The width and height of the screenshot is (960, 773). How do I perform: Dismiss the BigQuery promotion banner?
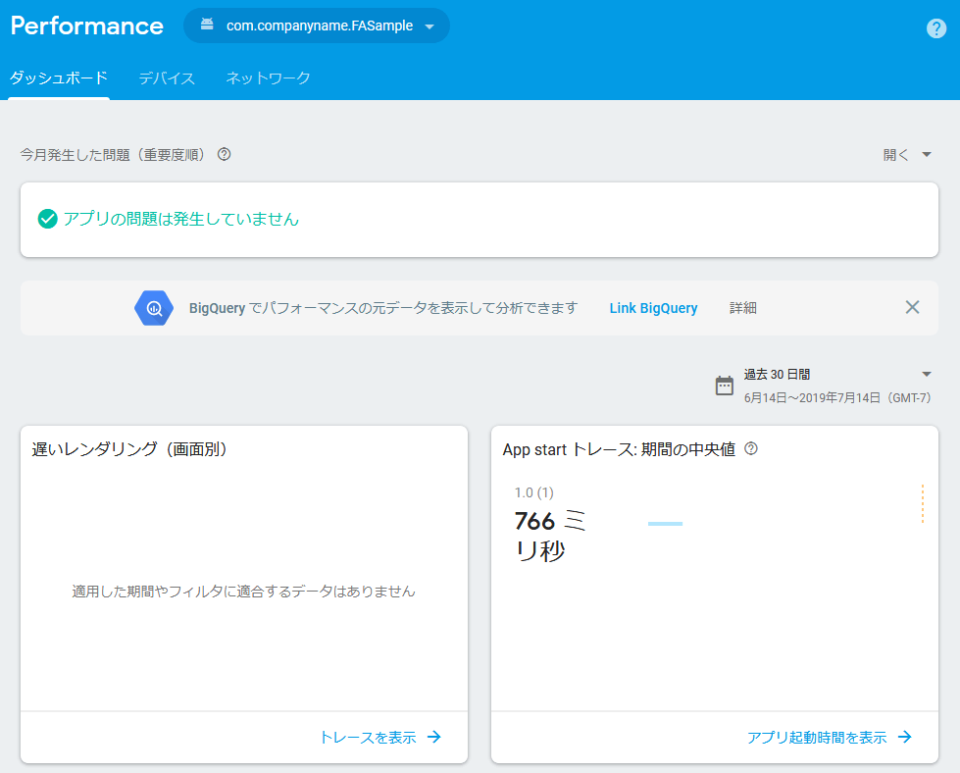pos(912,307)
